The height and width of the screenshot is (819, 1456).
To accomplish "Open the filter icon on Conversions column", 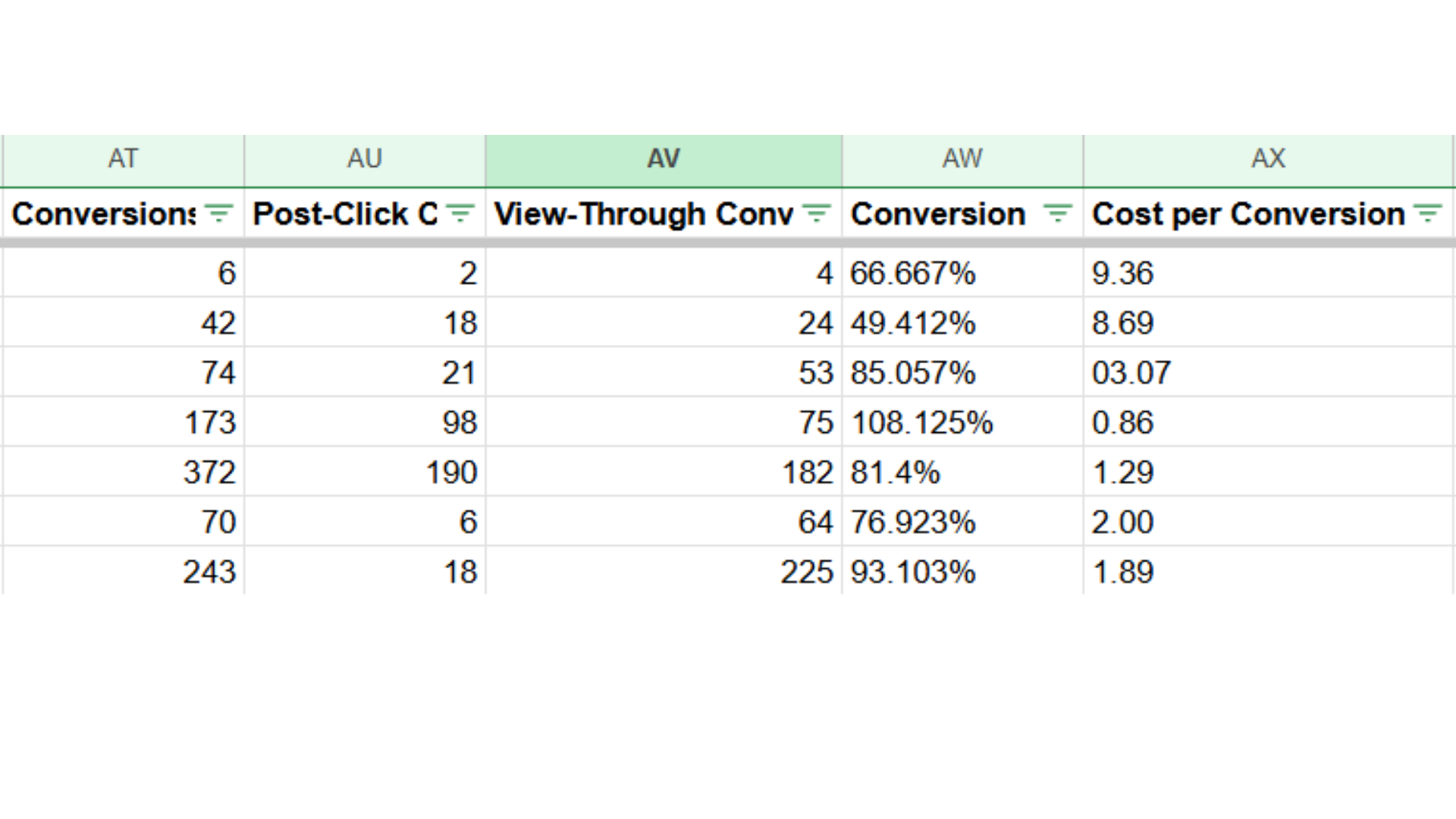I will click(x=219, y=214).
